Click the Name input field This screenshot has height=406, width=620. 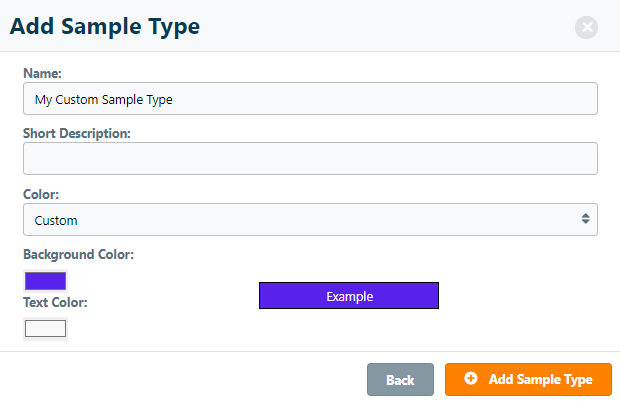(x=310, y=99)
